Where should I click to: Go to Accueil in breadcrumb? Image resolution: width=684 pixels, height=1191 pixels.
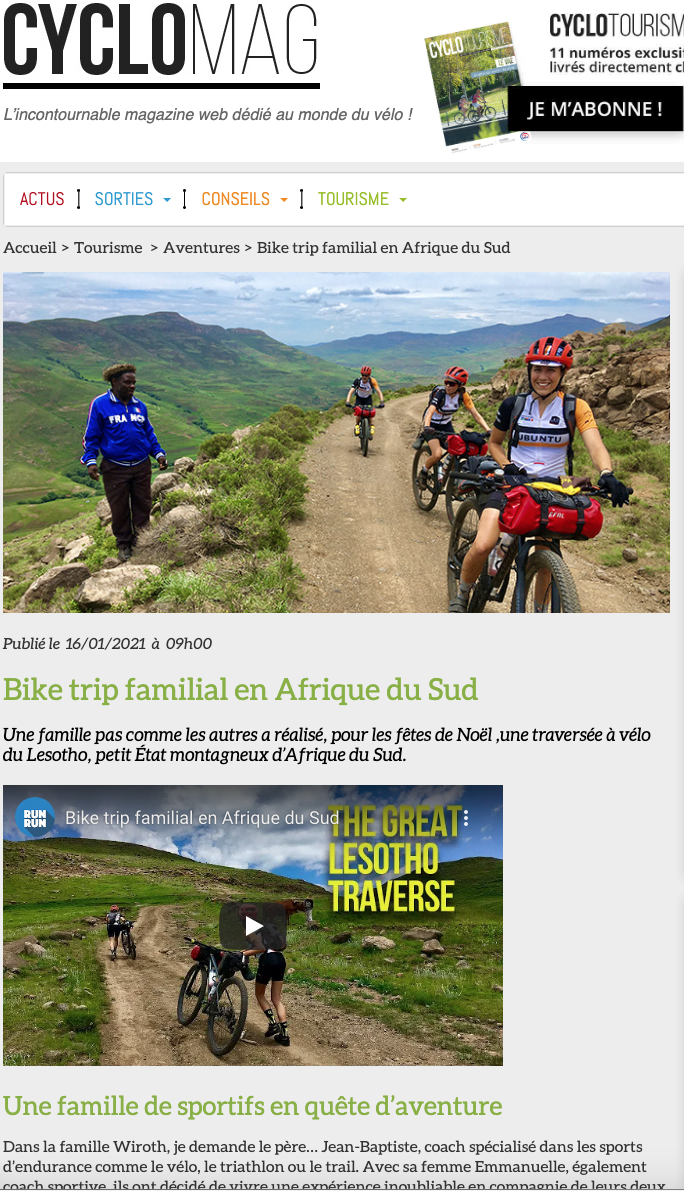click(x=30, y=248)
